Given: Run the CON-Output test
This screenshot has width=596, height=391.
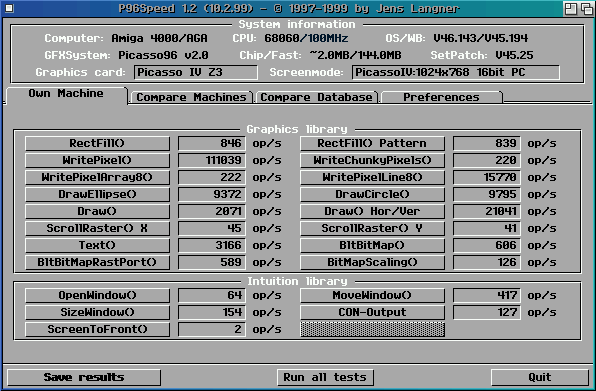Looking at the screenshot, I should click(x=372, y=312).
